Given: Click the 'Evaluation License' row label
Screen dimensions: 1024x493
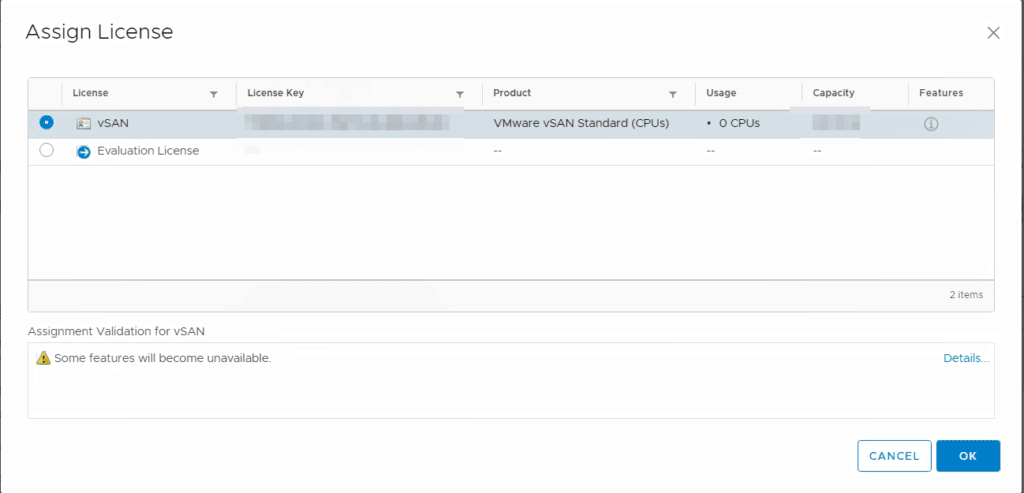Looking at the screenshot, I should point(148,151).
